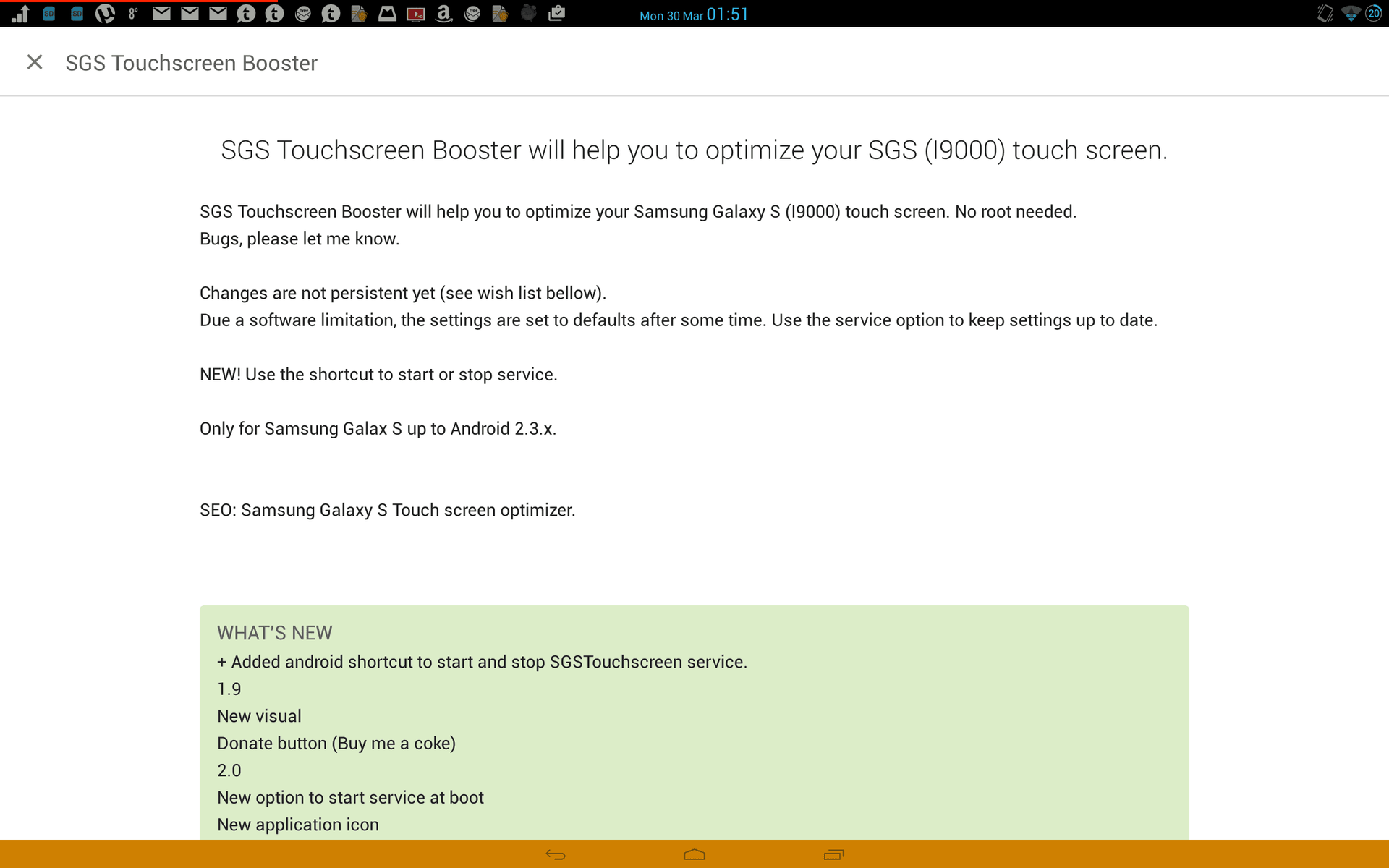The width and height of the screenshot is (1389, 868).
Task: Tap the alarm clock status icon
Action: 528,14
